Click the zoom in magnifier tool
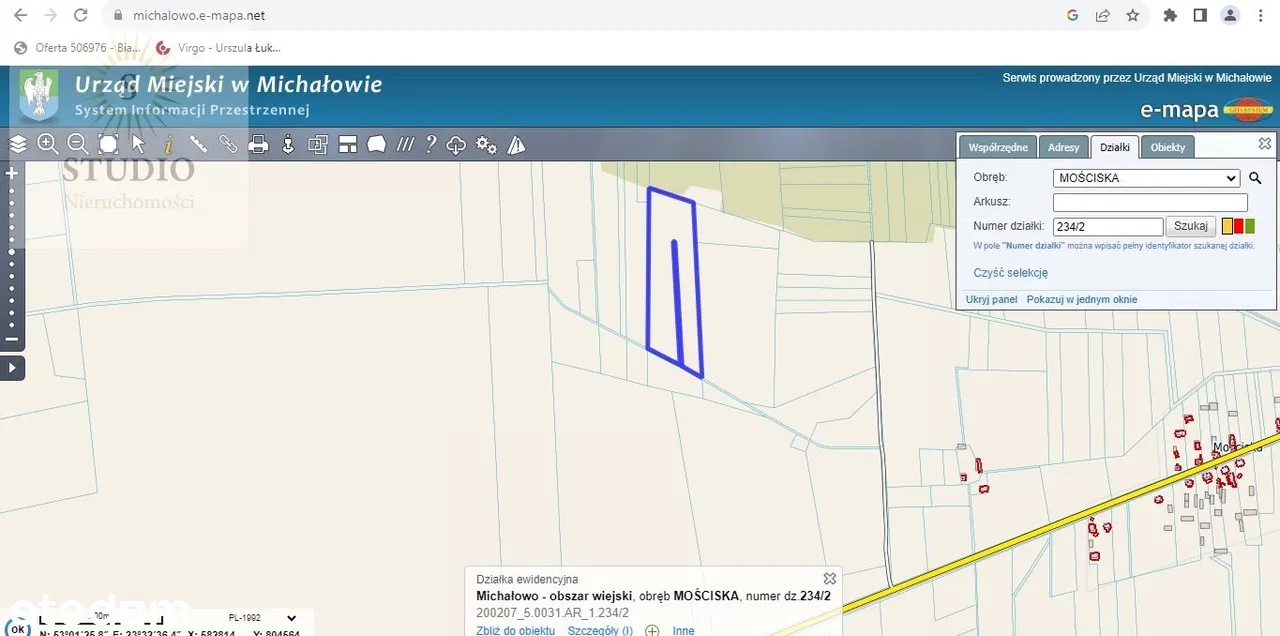Screen dimensions: 1280x636 (x=47, y=144)
